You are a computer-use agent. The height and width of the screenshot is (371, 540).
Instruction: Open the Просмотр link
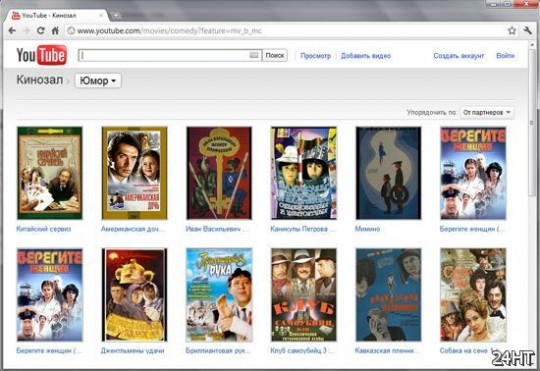click(x=315, y=56)
